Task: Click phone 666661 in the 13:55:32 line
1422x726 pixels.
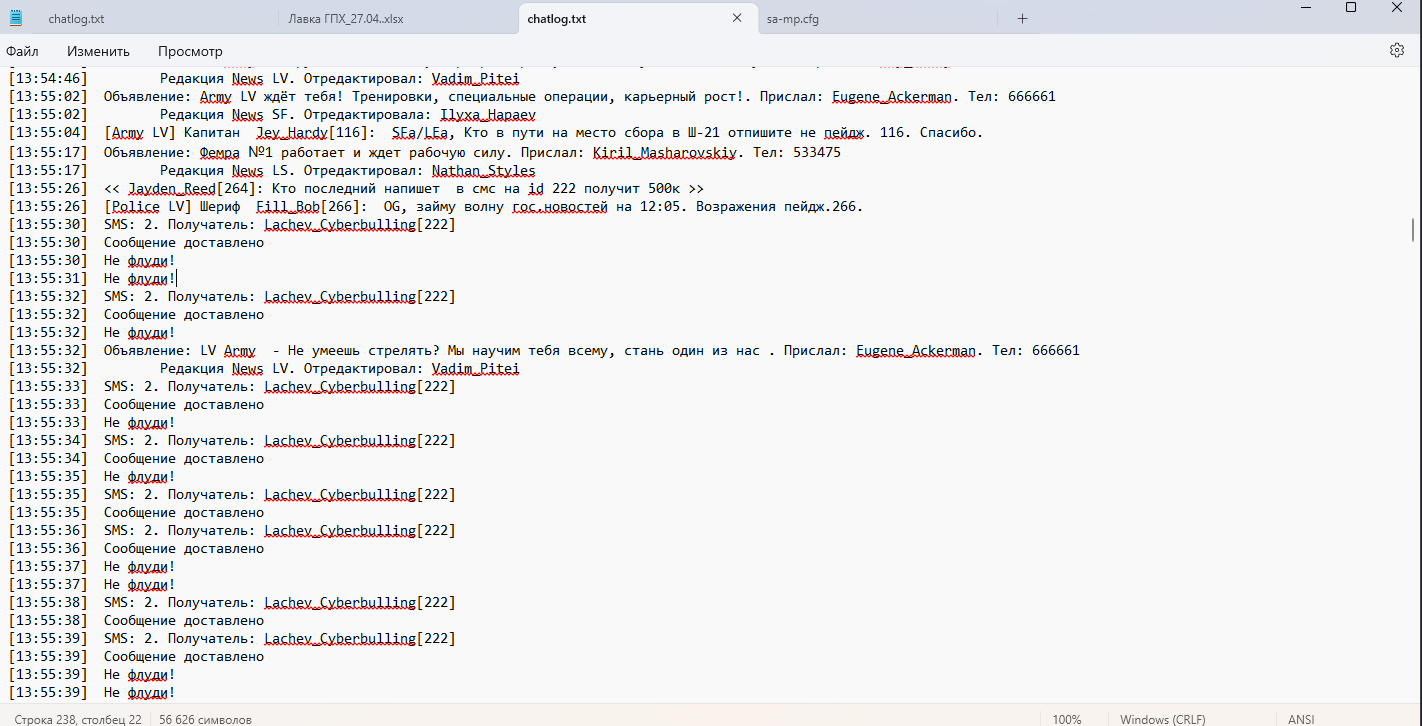Action: 1056,351
